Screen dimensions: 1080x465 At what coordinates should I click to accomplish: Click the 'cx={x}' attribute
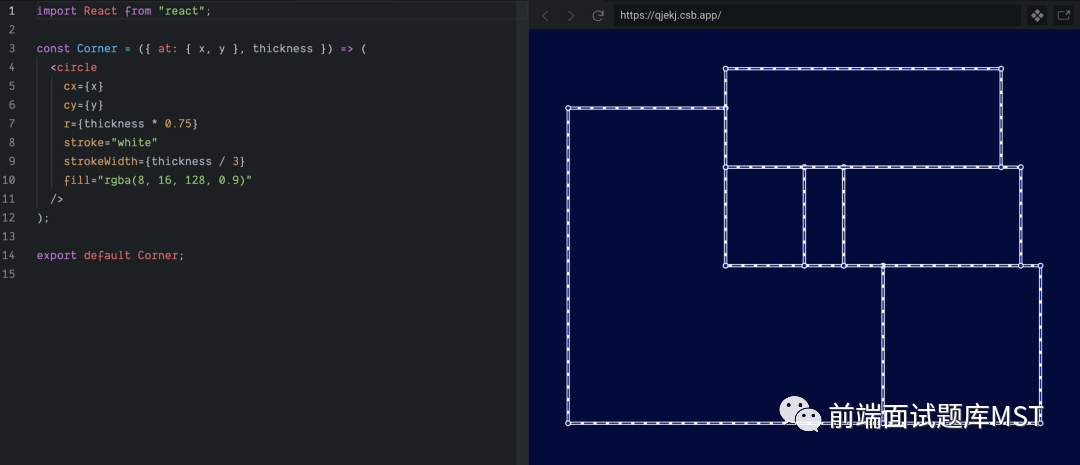(x=83, y=86)
